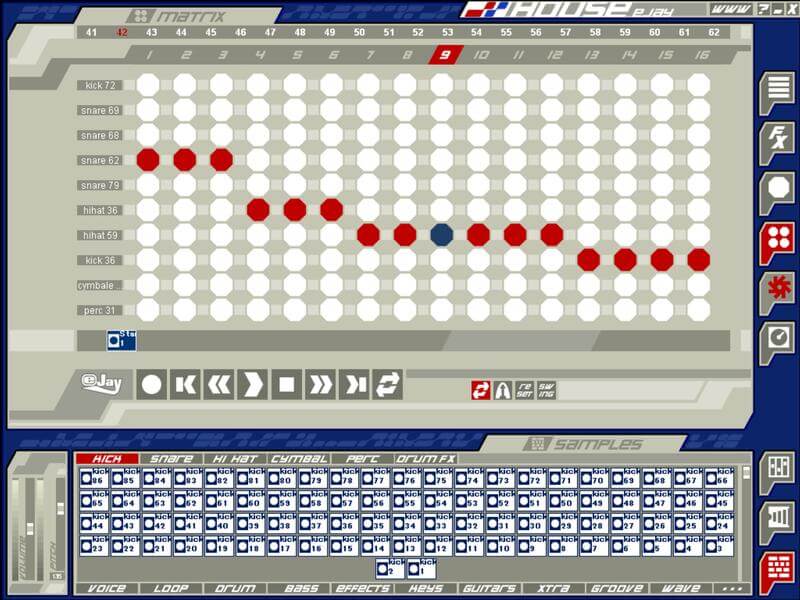The height and width of the screenshot is (600, 800).
Task: Click the play button in the transport
Action: pyautogui.click(x=254, y=384)
